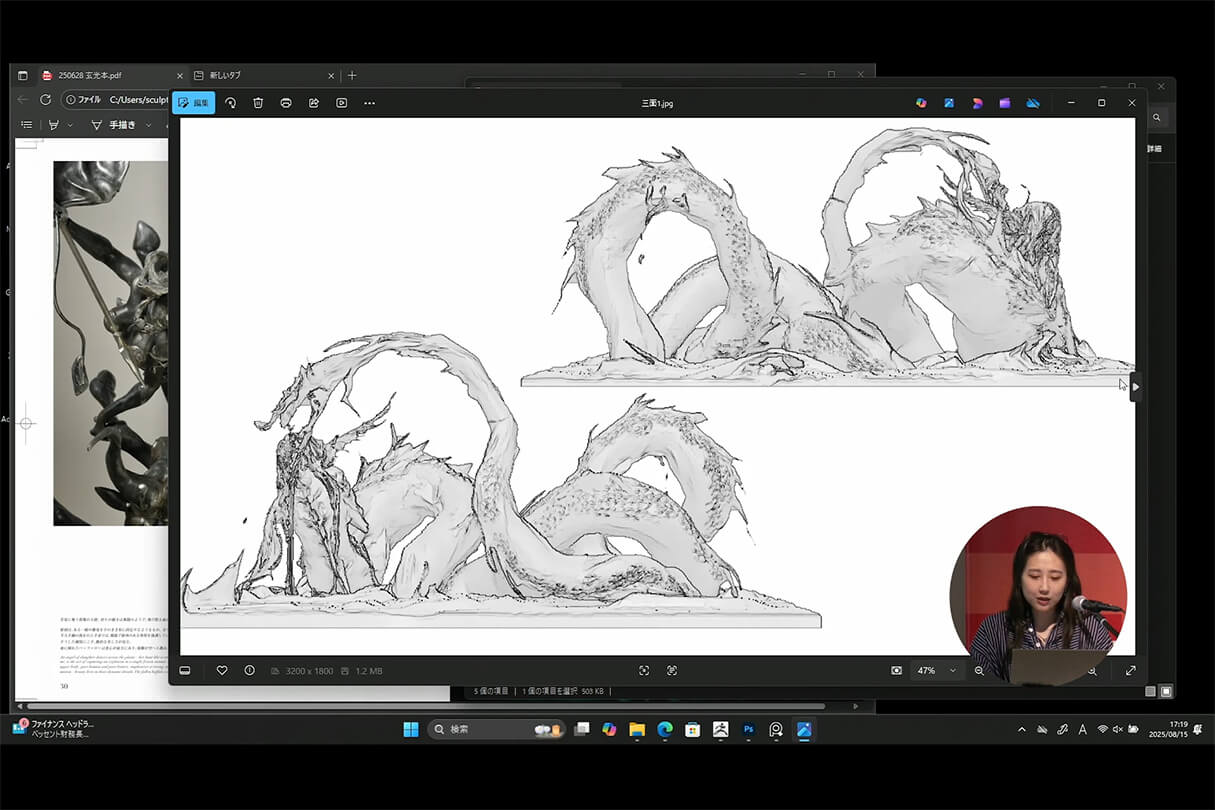The height and width of the screenshot is (810, 1215).
Task: Enter full screen with the expand arrows icon
Action: pyautogui.click(x=1131, y=670)
